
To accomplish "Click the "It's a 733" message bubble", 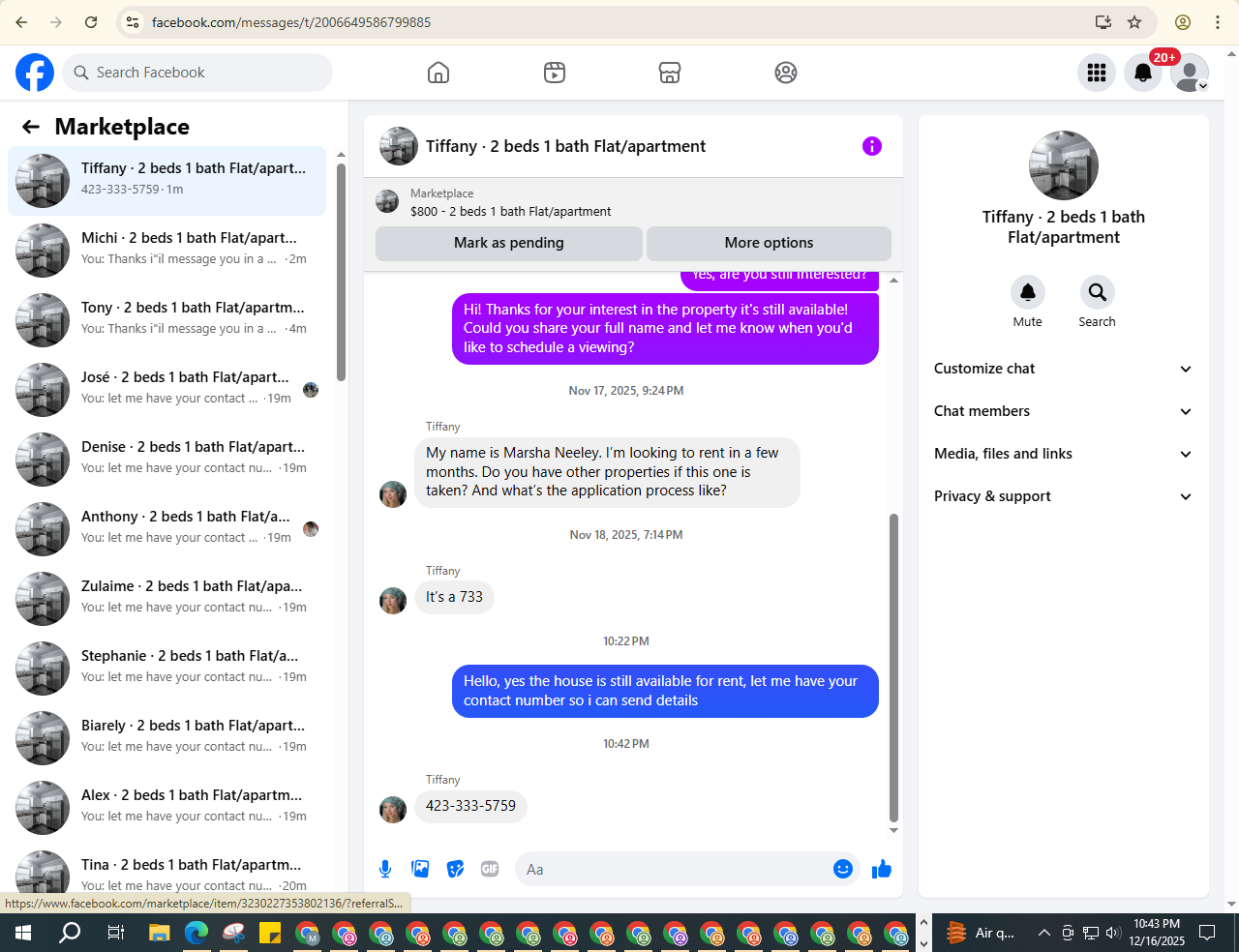I will pos(454,597).
